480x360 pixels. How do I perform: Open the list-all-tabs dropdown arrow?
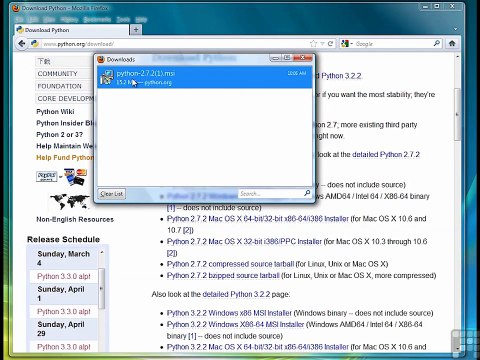pos(455,29)
